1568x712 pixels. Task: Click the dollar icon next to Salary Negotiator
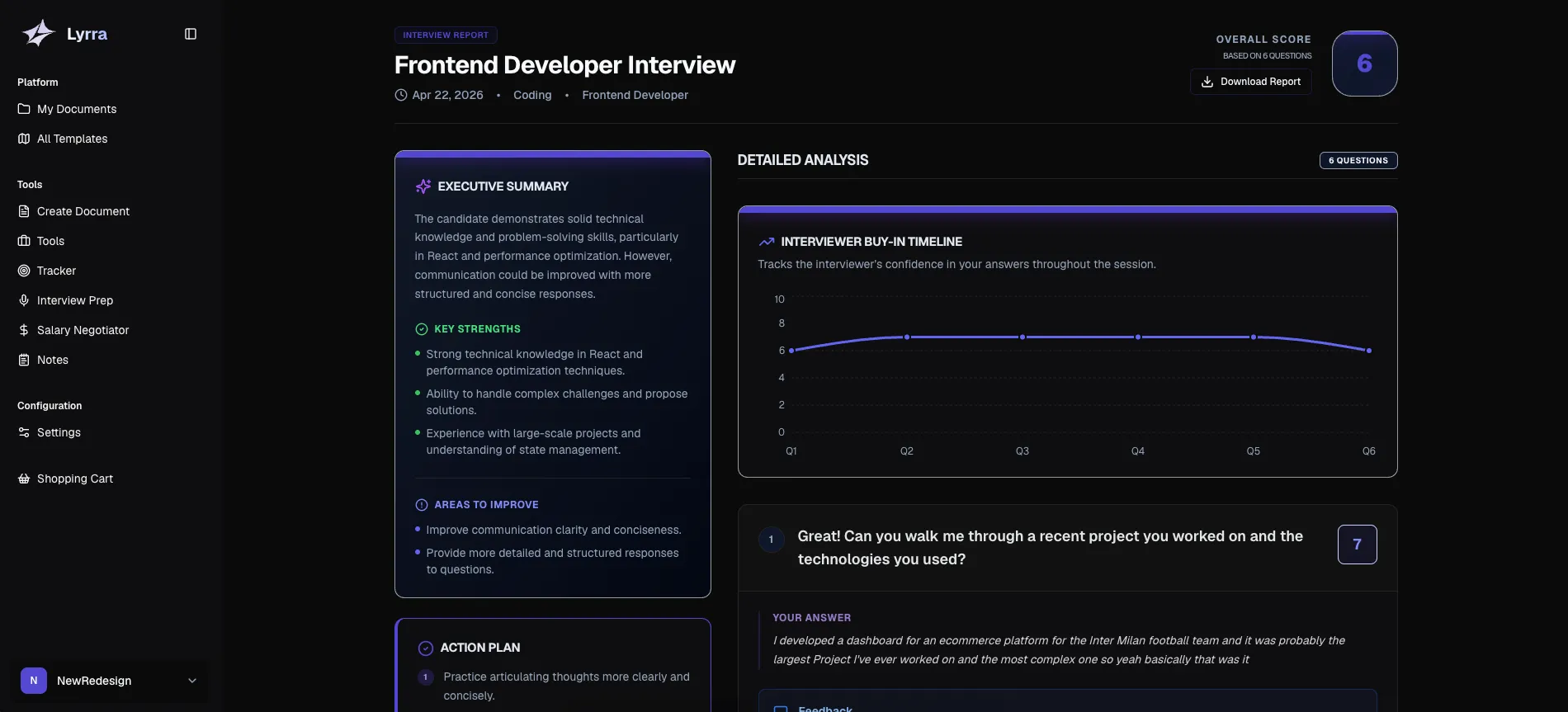24,330
